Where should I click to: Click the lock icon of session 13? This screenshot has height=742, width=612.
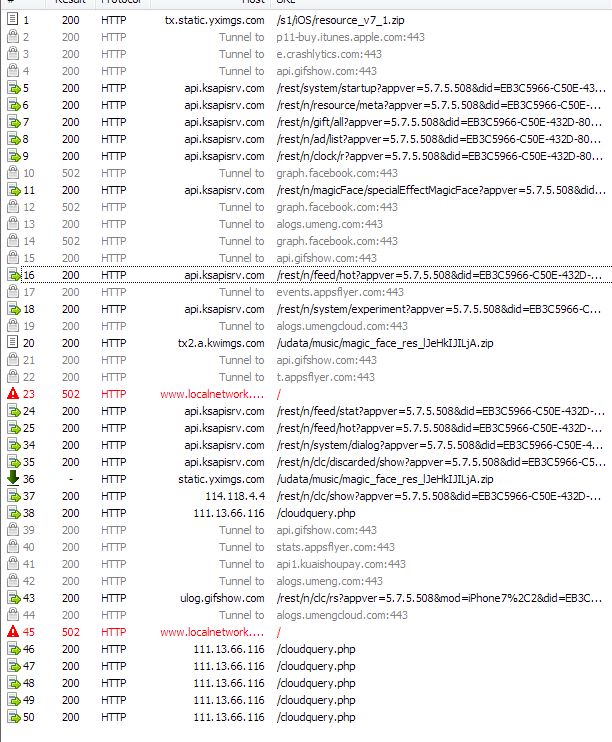pos(13,224)
